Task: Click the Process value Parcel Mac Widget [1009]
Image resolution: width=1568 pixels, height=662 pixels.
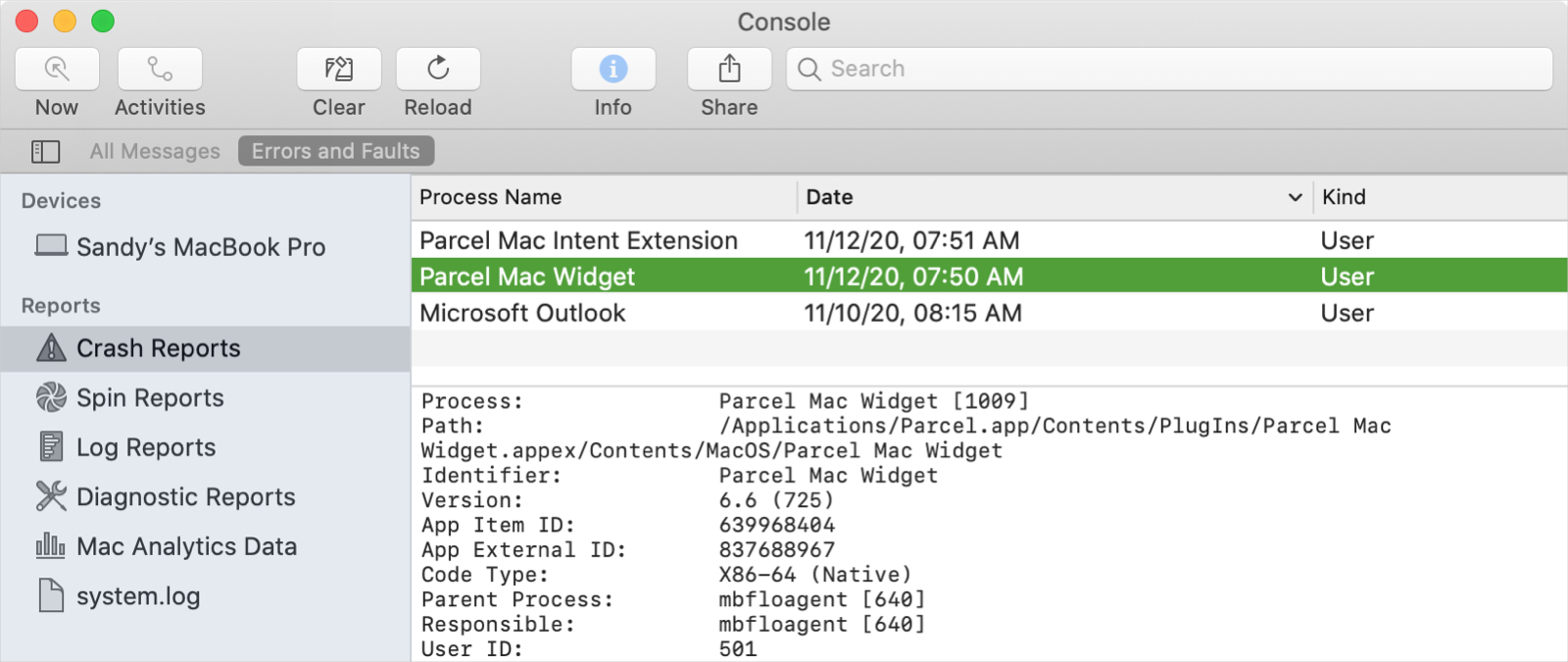Action: pyautogui.click(x=873, y=401)
